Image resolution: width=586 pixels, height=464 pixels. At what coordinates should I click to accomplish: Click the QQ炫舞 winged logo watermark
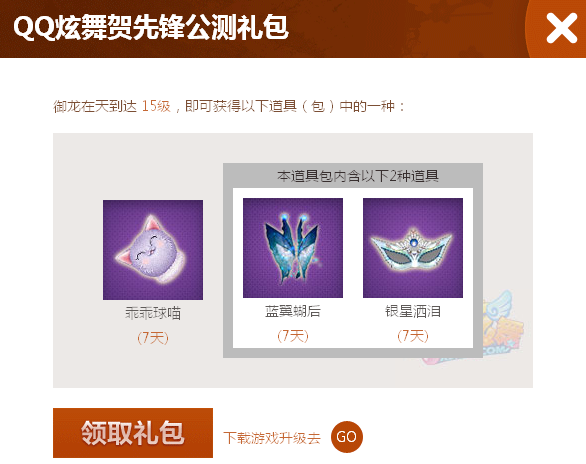coord(501,329)
